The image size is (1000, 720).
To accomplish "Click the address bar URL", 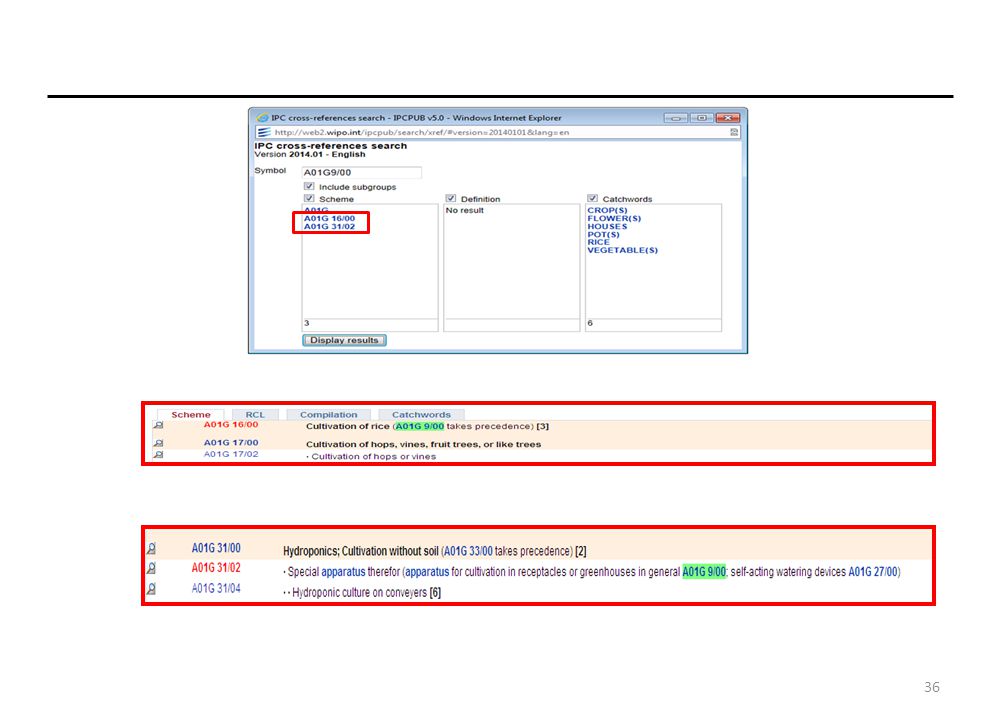I will pyautogui.click(x=422, y=133).
